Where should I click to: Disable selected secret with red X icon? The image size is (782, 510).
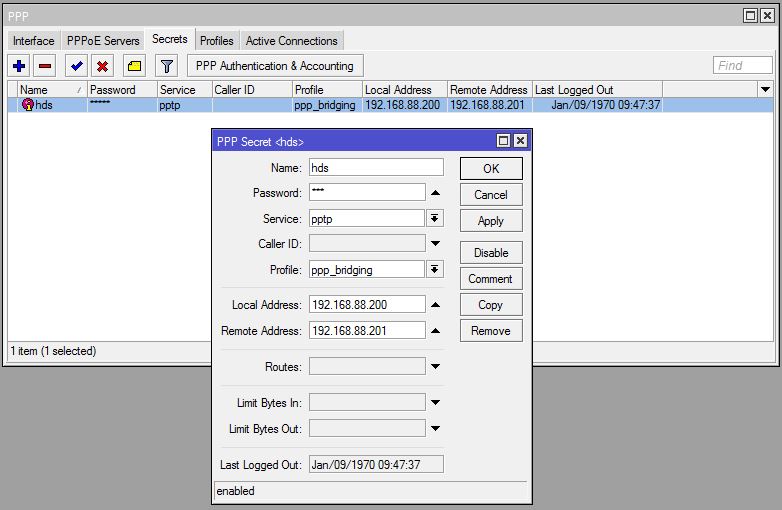102,66
